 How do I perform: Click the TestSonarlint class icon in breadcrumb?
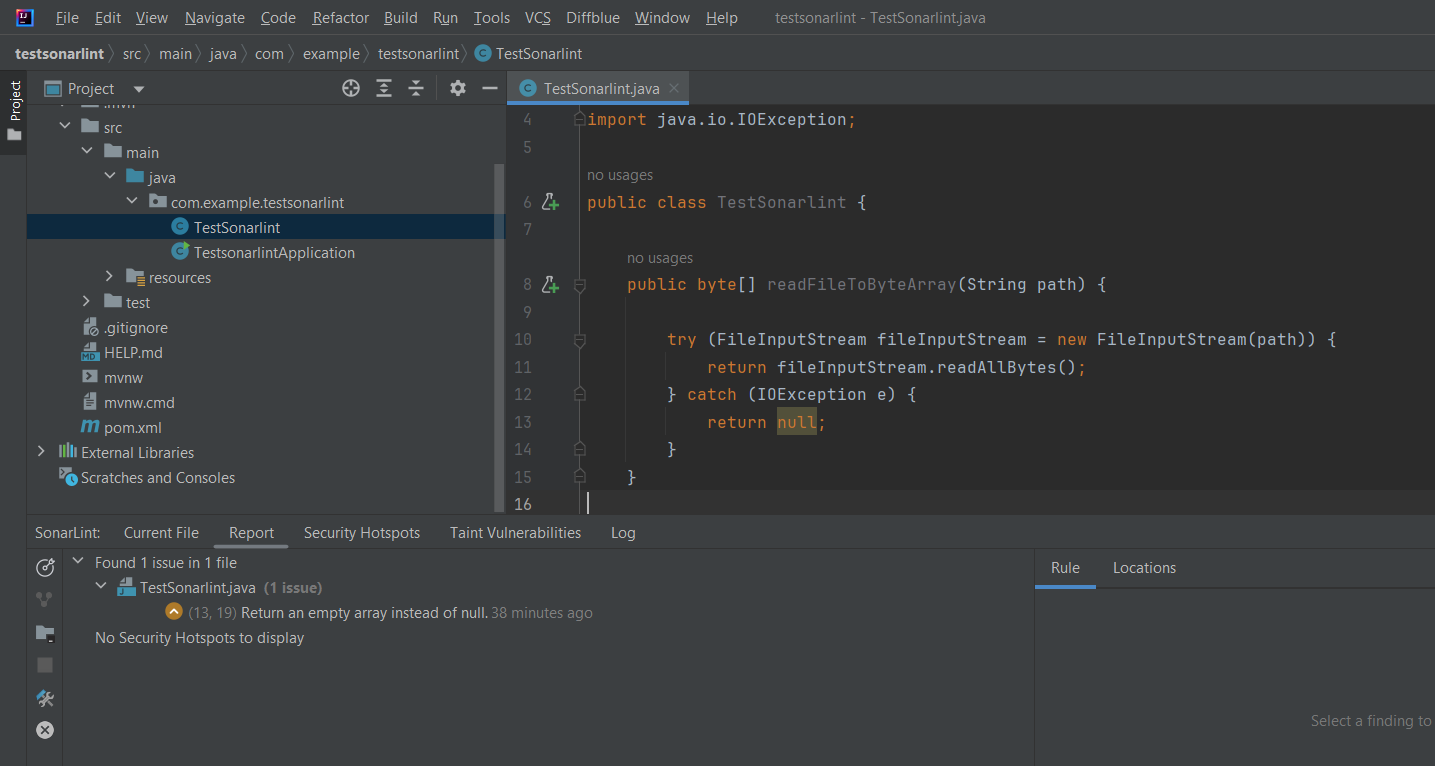[483, 54]
